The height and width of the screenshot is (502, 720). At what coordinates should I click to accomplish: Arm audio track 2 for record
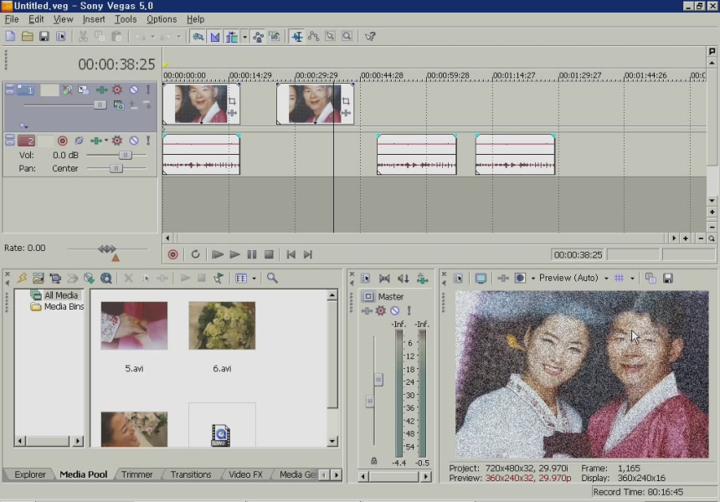point(62,141)
